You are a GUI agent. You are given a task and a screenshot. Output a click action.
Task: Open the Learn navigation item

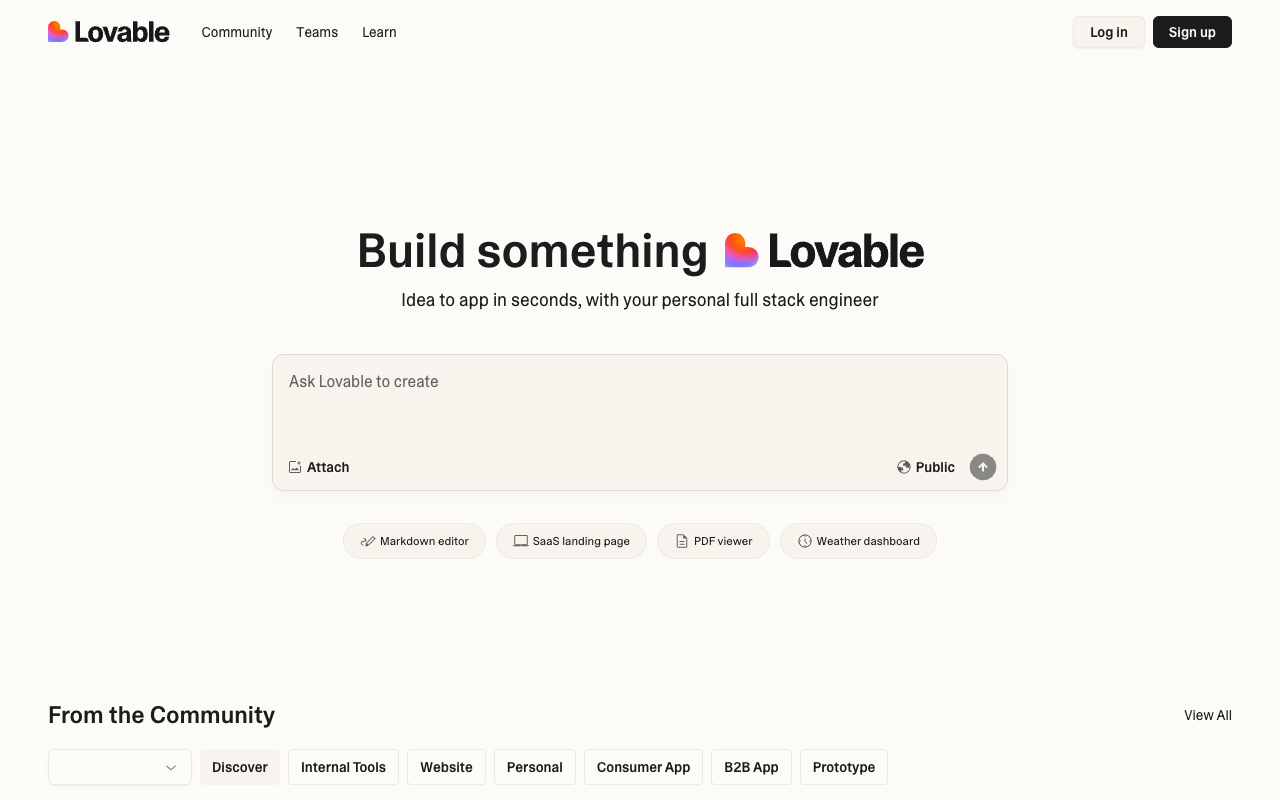[x=379, y=32]
